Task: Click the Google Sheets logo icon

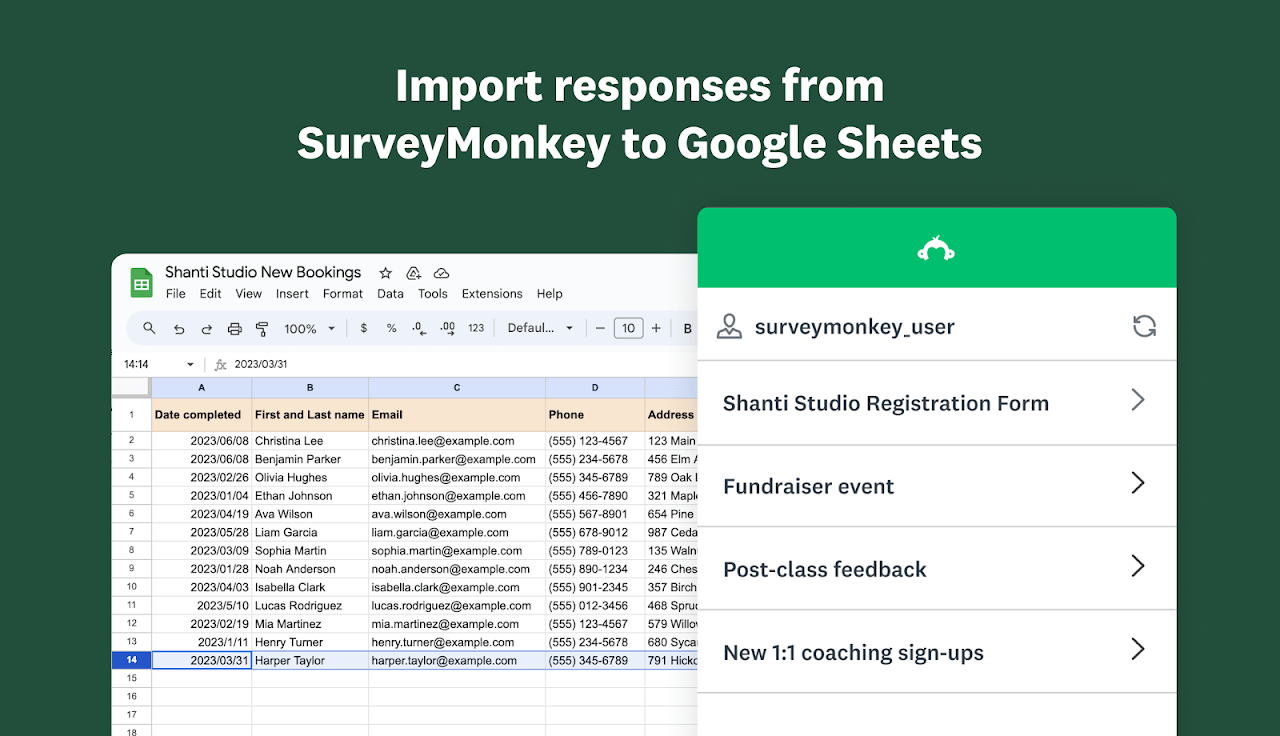Action: point(141,282)
